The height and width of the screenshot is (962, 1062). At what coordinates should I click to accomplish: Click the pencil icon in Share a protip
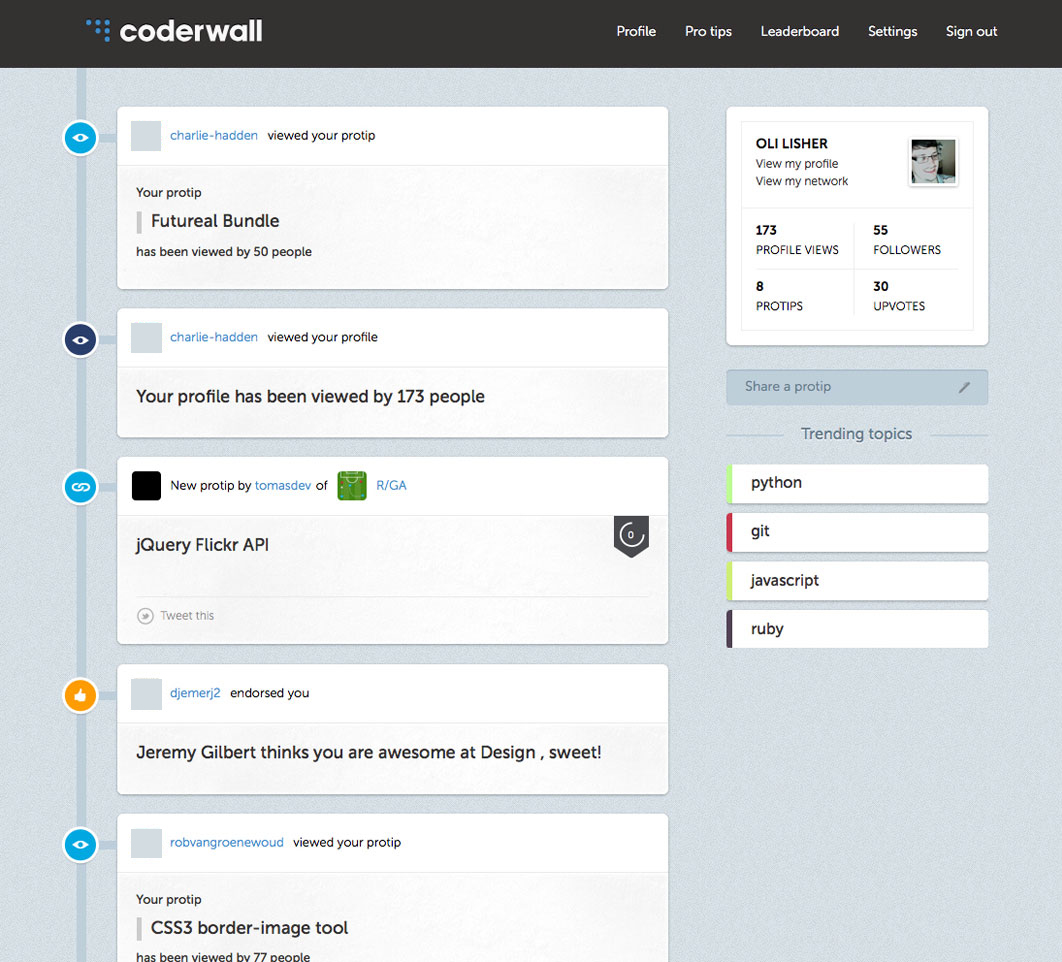964,388
